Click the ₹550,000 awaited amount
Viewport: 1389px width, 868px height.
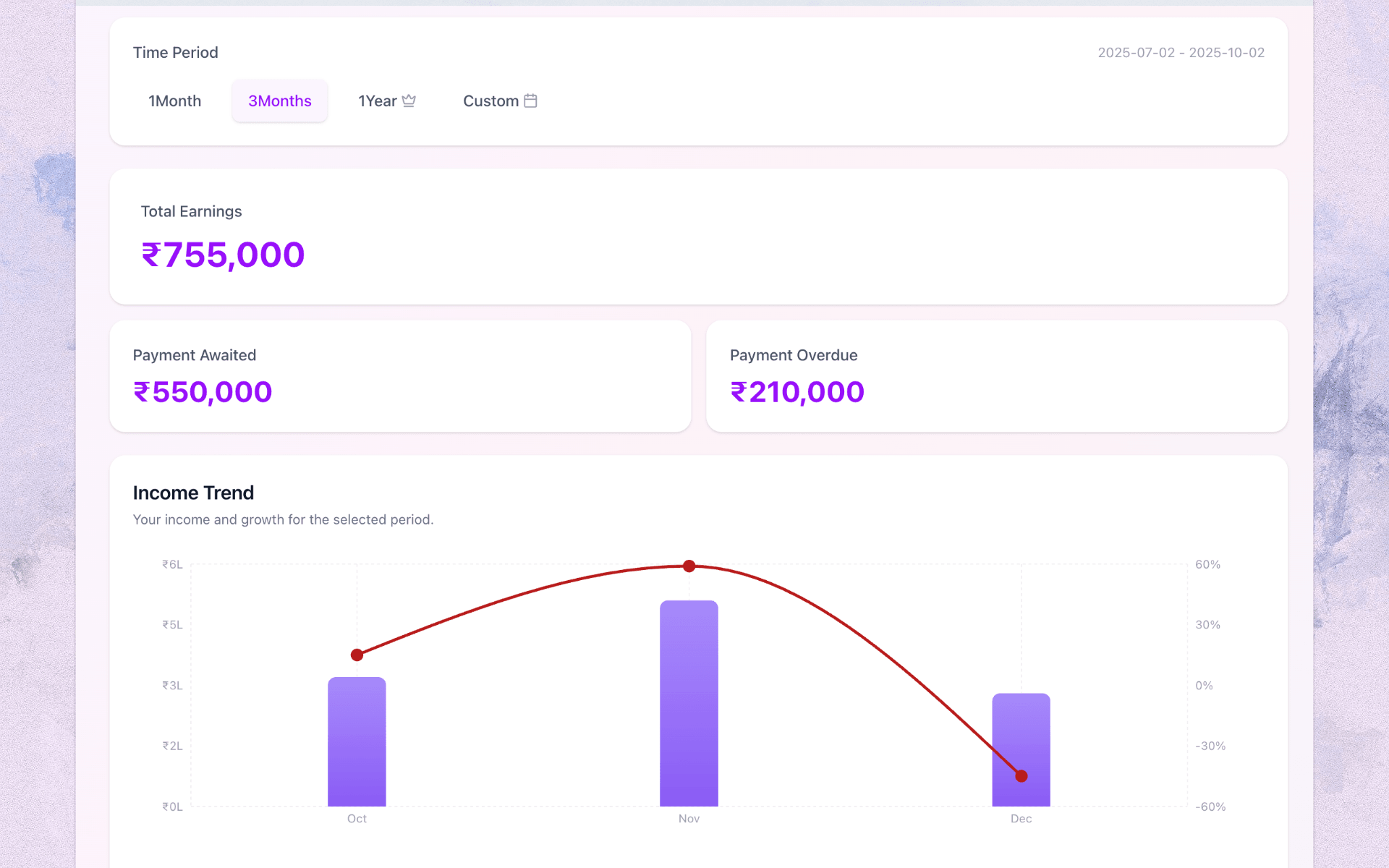(203, 392)
